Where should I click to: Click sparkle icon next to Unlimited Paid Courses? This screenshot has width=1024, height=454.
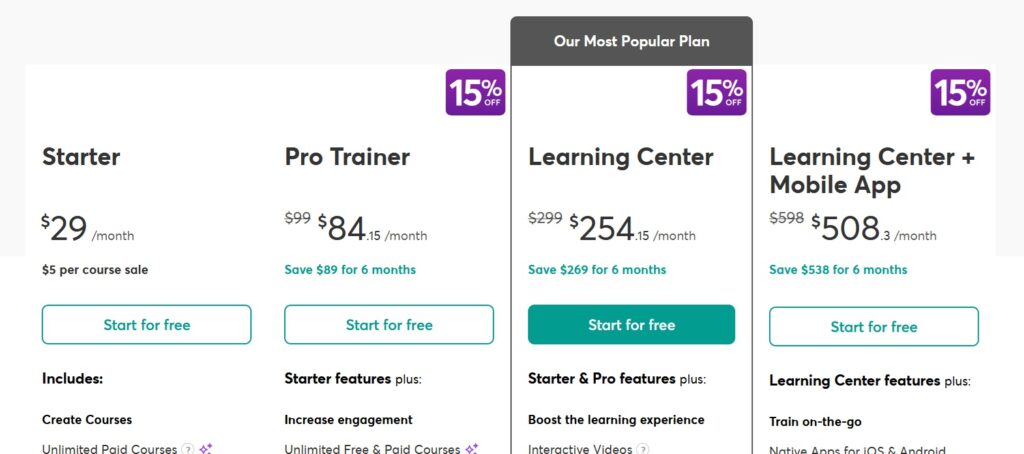point(206,449)
